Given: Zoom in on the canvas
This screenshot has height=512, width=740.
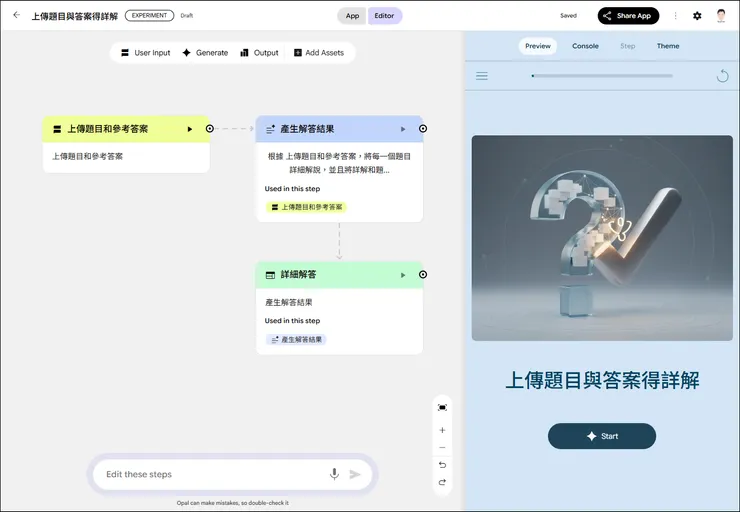Looking at the screenshot, I should (442, 430).
